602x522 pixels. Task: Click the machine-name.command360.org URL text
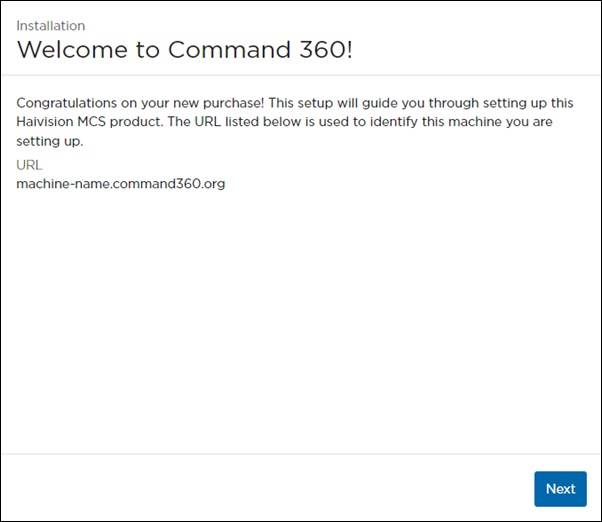(x=121, y=183)
